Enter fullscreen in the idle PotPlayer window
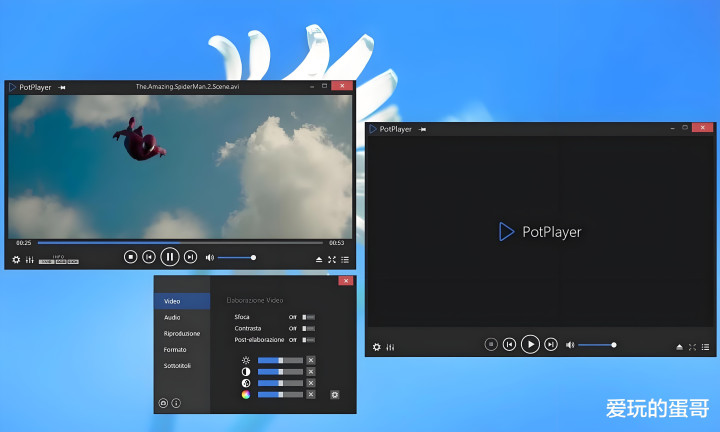720x432 pixels. [693, 346]
